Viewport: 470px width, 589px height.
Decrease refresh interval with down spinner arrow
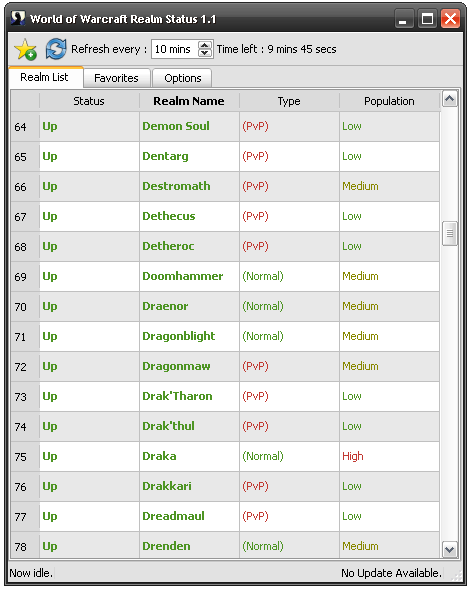204,53
